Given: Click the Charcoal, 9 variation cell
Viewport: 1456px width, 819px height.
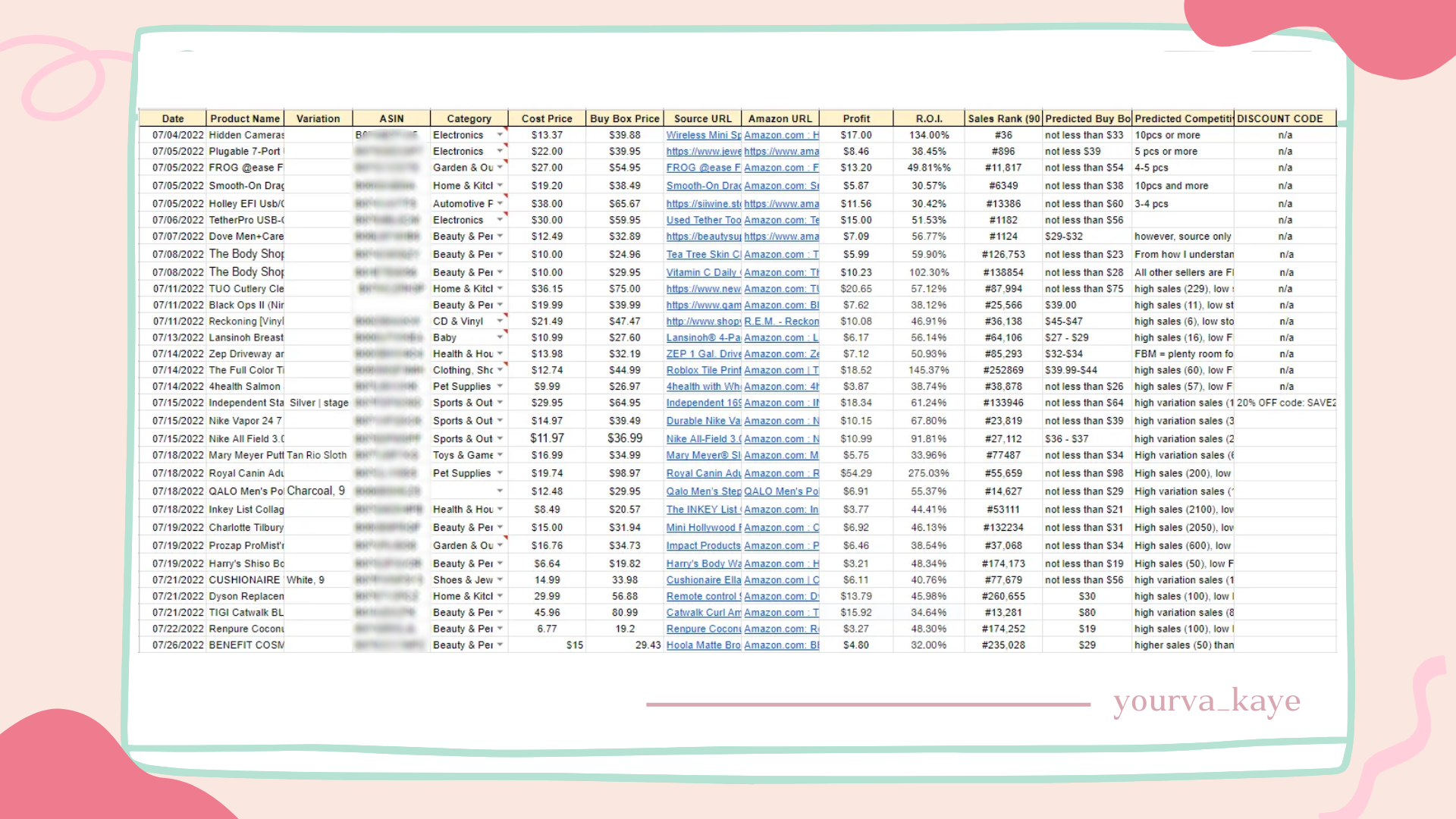Looking at the screenshot, I should coord(317,491).
